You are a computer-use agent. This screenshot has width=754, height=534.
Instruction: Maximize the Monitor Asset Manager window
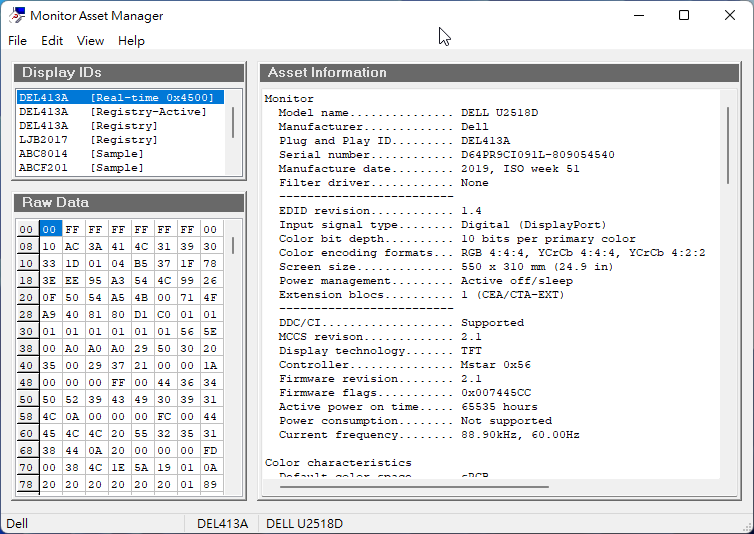click(684, 15)
